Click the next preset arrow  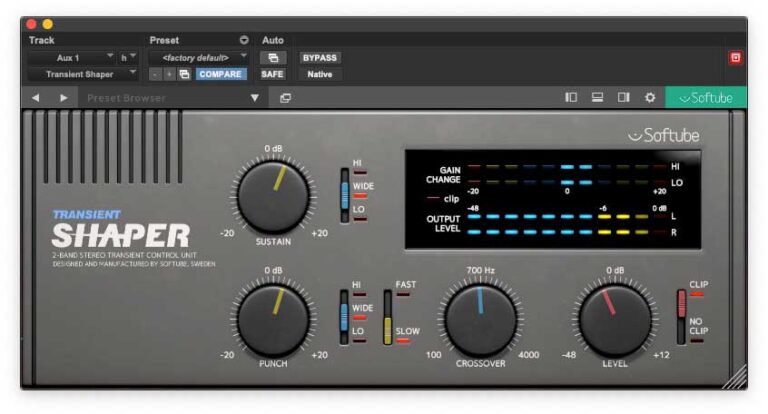(63, 98)
